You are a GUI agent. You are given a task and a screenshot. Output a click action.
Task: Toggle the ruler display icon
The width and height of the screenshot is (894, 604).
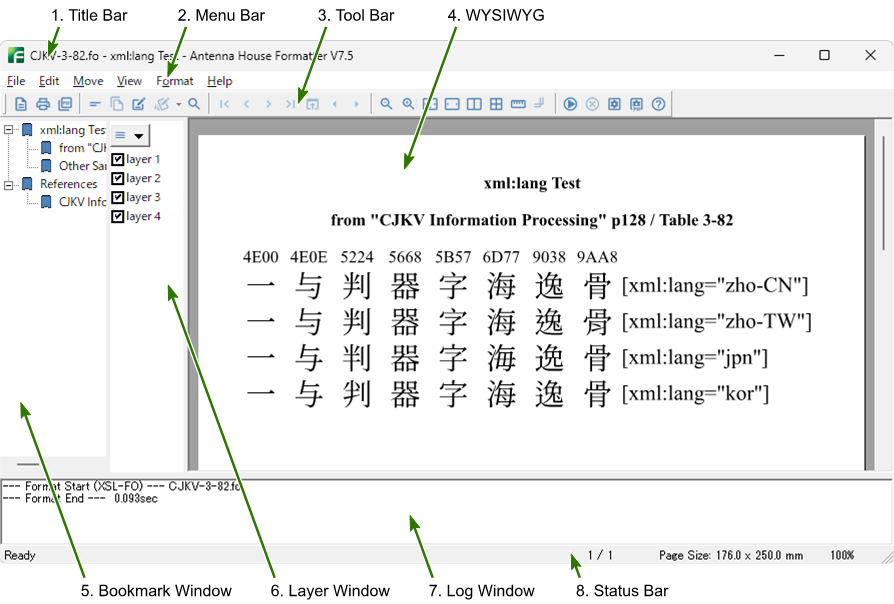[518, 103]
